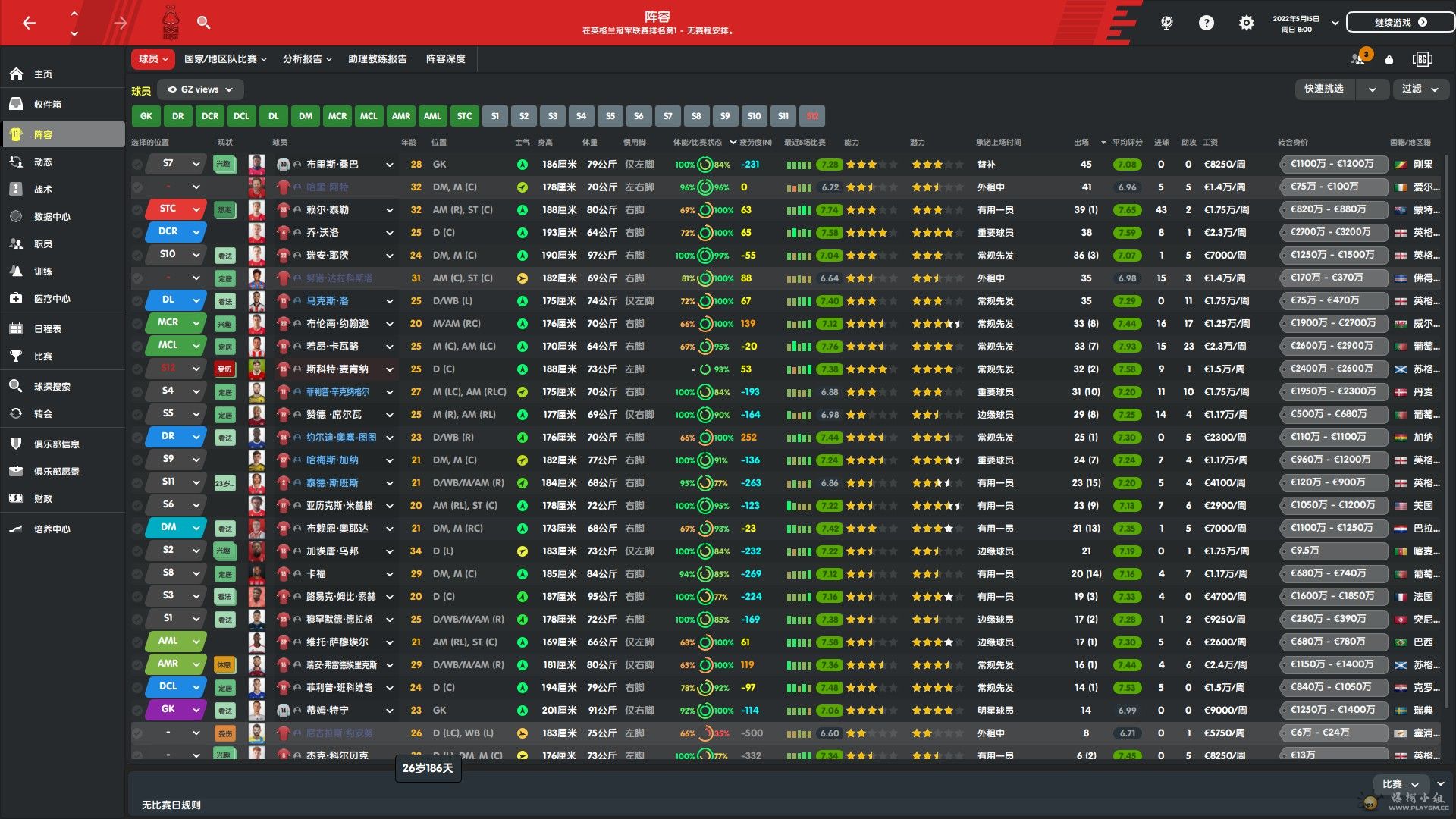Open 球探搜索 scouting in sidebar
The height and width of the screenshot is (819, 1456).
click(52, 387)
